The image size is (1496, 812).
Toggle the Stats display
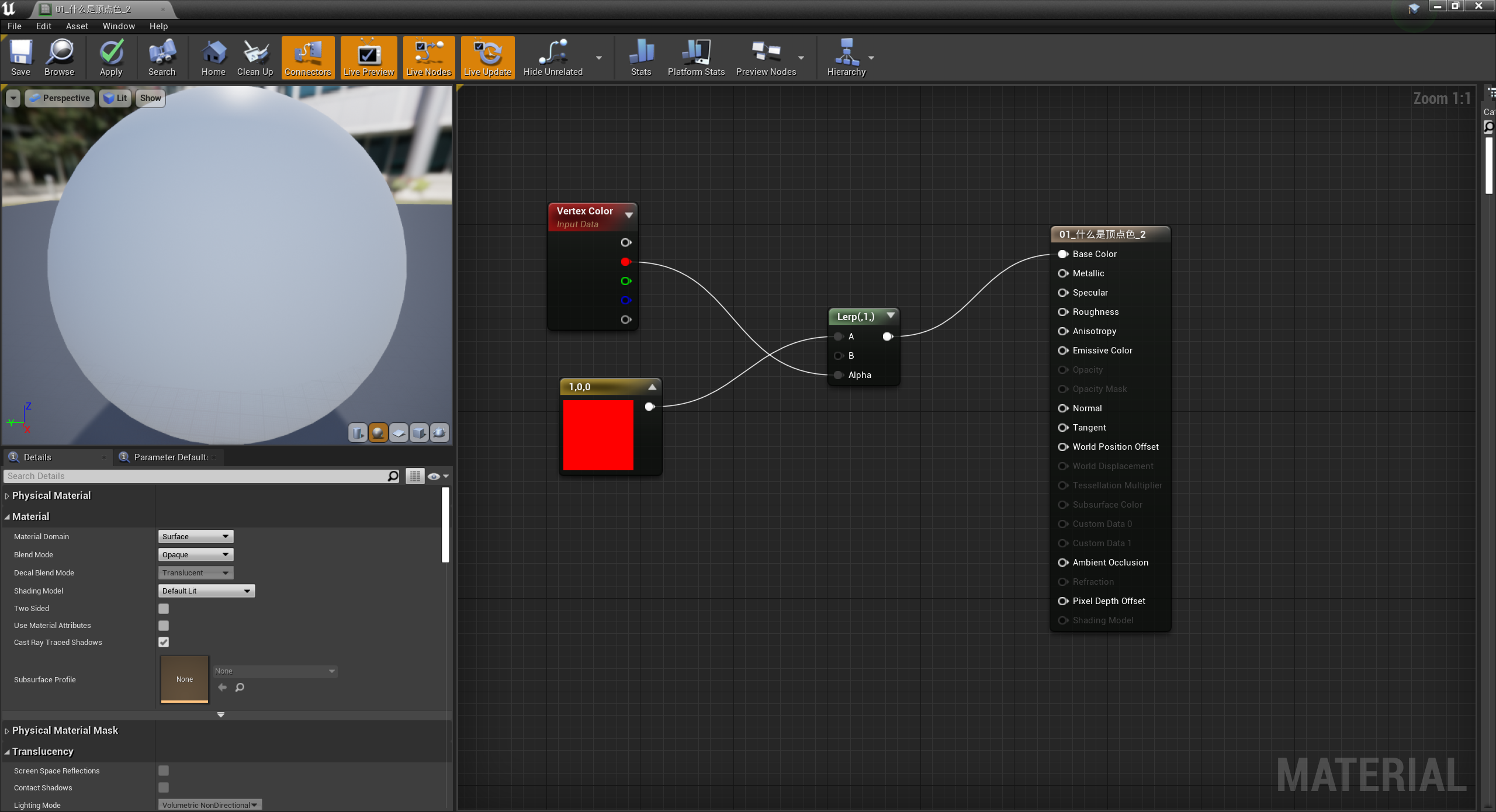pos(641,57)
